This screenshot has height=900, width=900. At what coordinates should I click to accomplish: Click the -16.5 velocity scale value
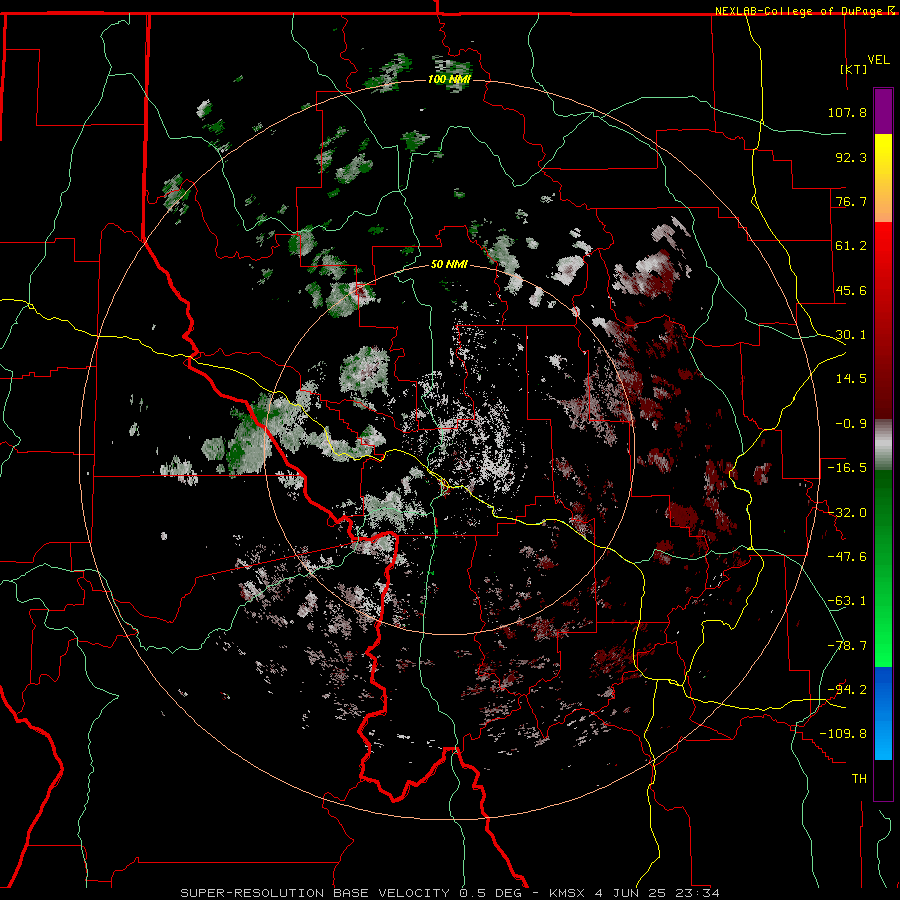point(847,468)
